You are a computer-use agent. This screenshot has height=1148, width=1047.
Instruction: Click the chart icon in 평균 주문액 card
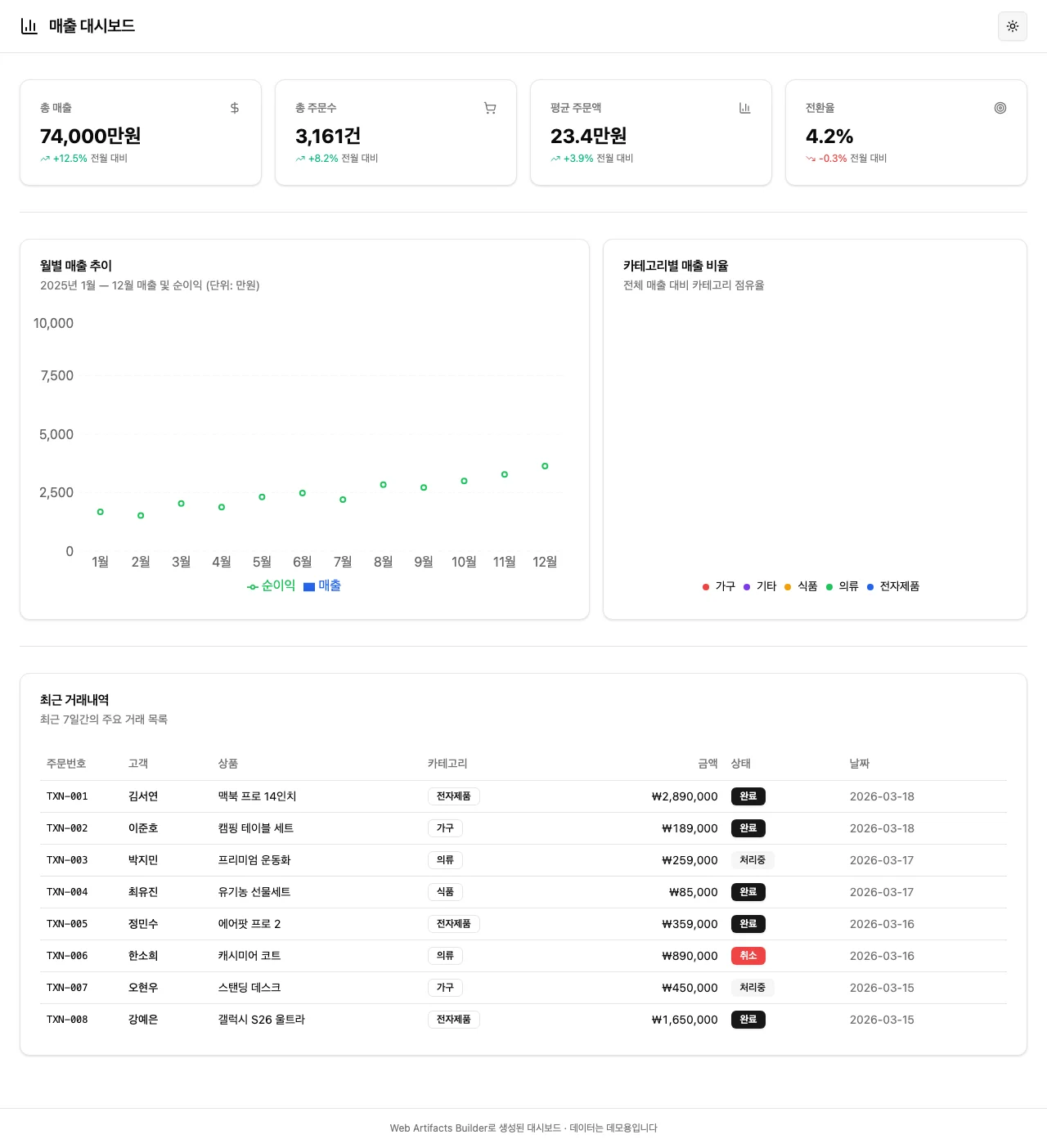point(744,108)
